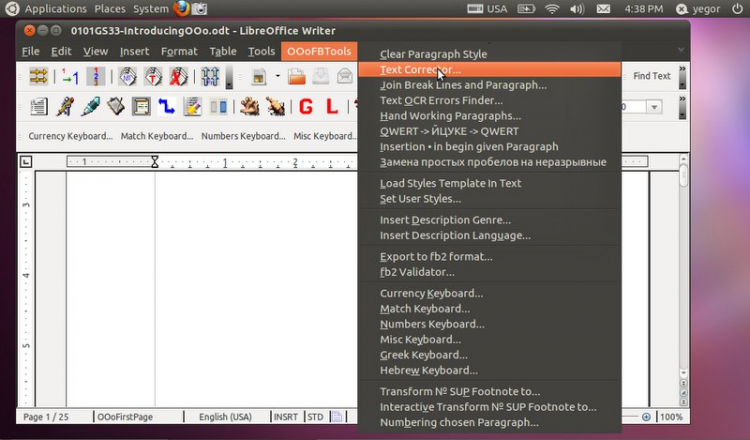
Task: Select Load Styles Template In Text
Action: pyautogui.click(x=489, y=183)
